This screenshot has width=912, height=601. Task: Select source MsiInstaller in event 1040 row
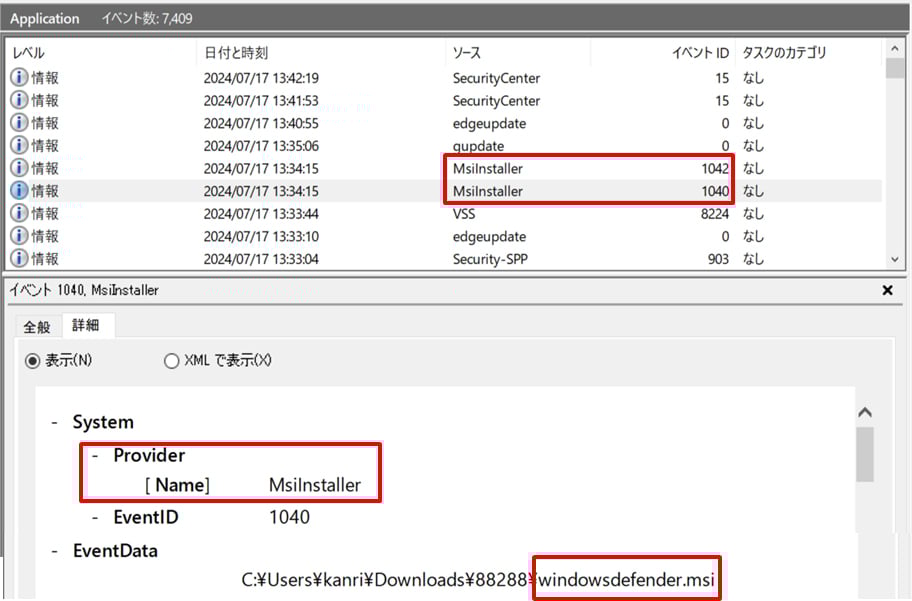(x=487, y=191)
